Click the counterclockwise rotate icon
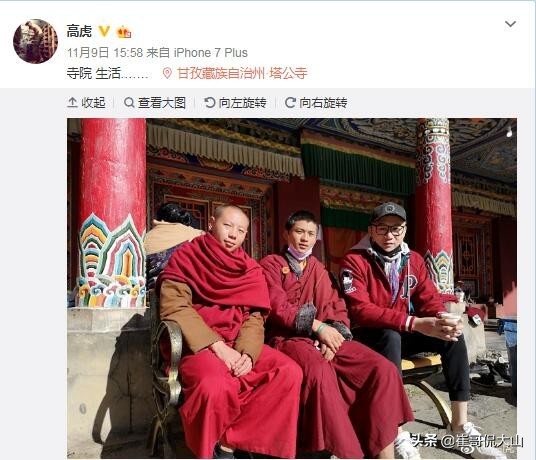 coord(209,103)
